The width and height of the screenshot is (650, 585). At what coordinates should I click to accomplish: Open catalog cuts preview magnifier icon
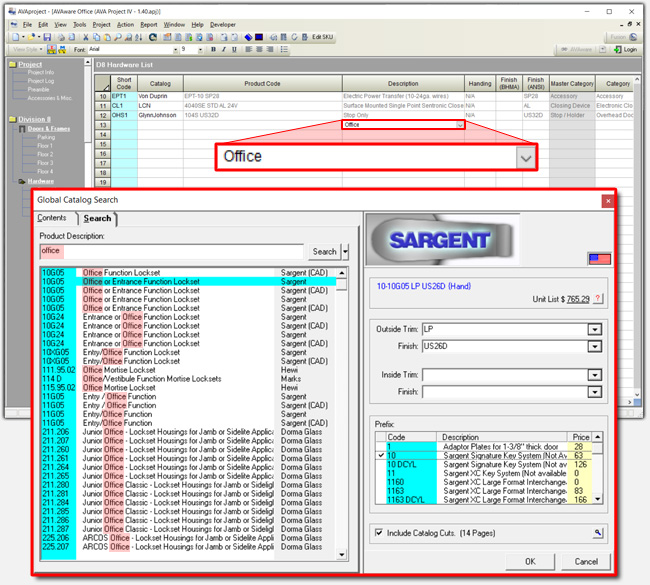pos(598,533)
